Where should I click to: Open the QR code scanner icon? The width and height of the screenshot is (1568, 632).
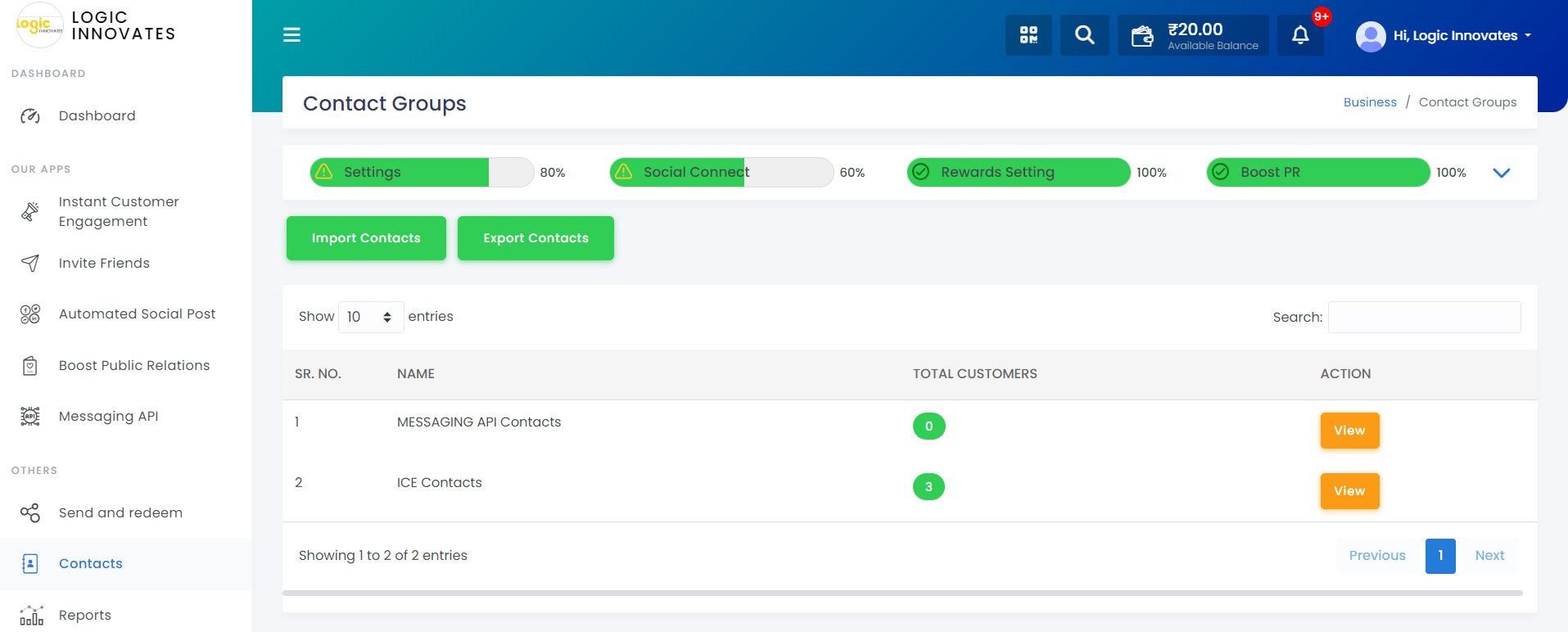point(1028,35)
